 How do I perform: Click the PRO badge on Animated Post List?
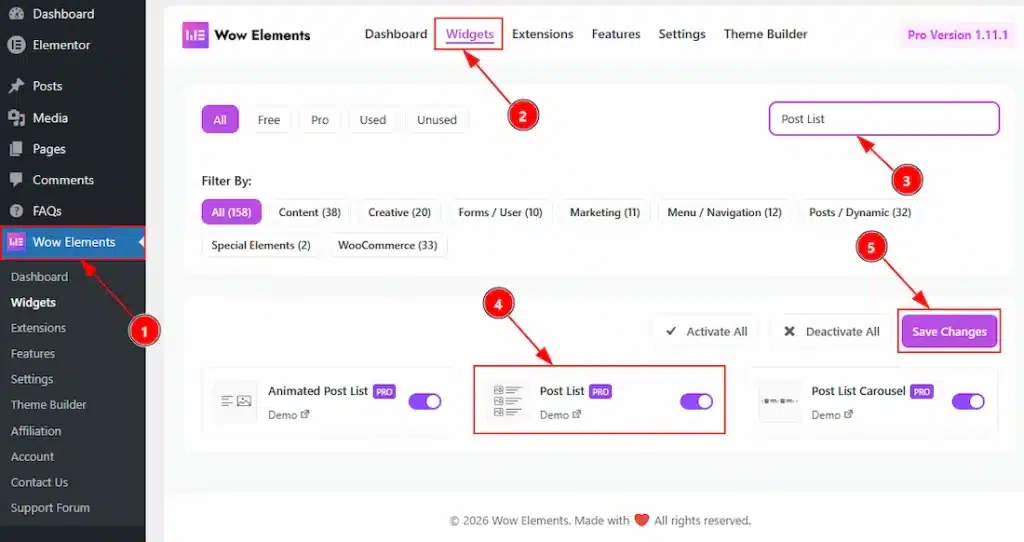(384, 392)
